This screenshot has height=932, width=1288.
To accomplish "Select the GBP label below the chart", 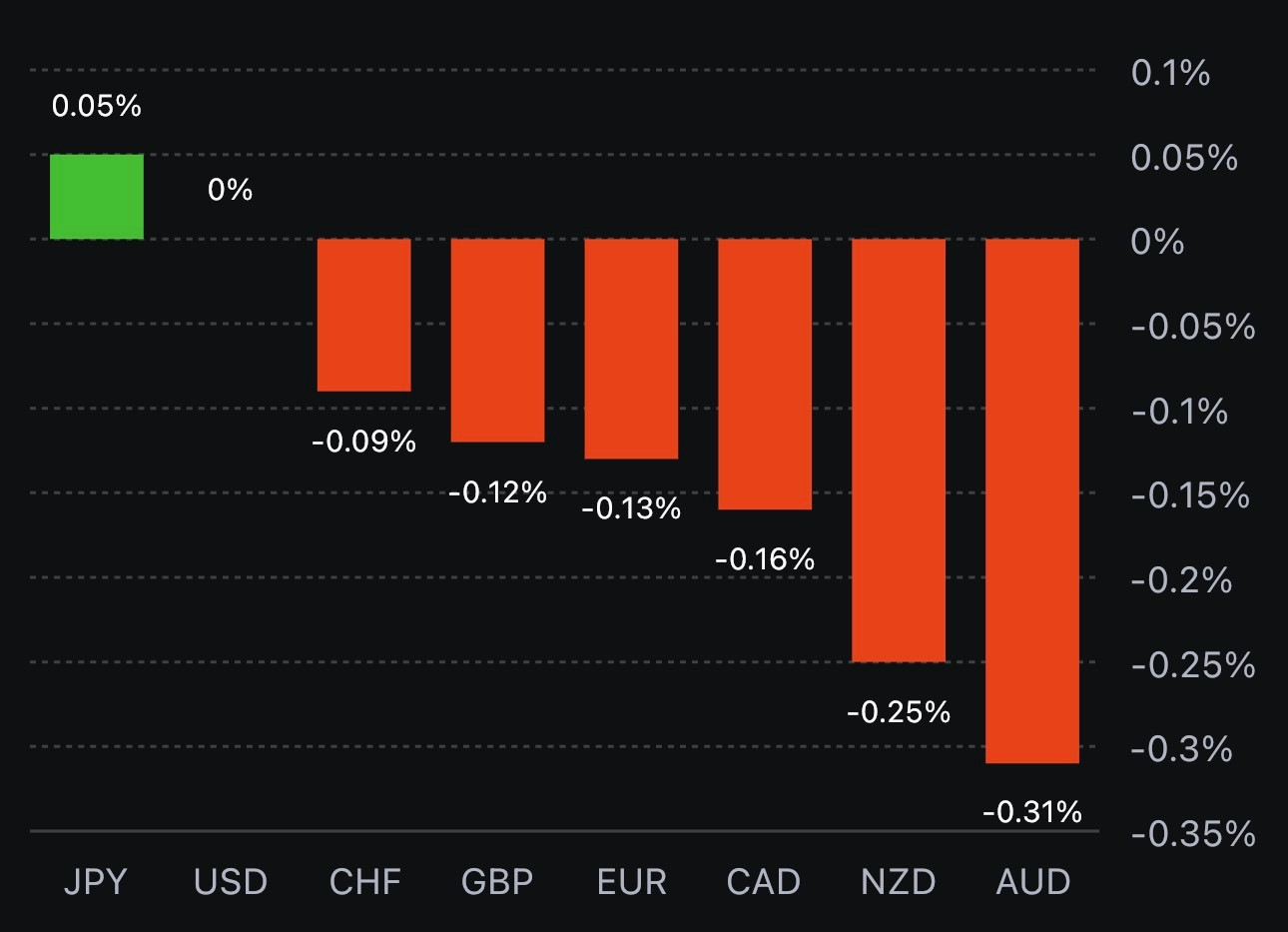I will click(x=497, y=882).
